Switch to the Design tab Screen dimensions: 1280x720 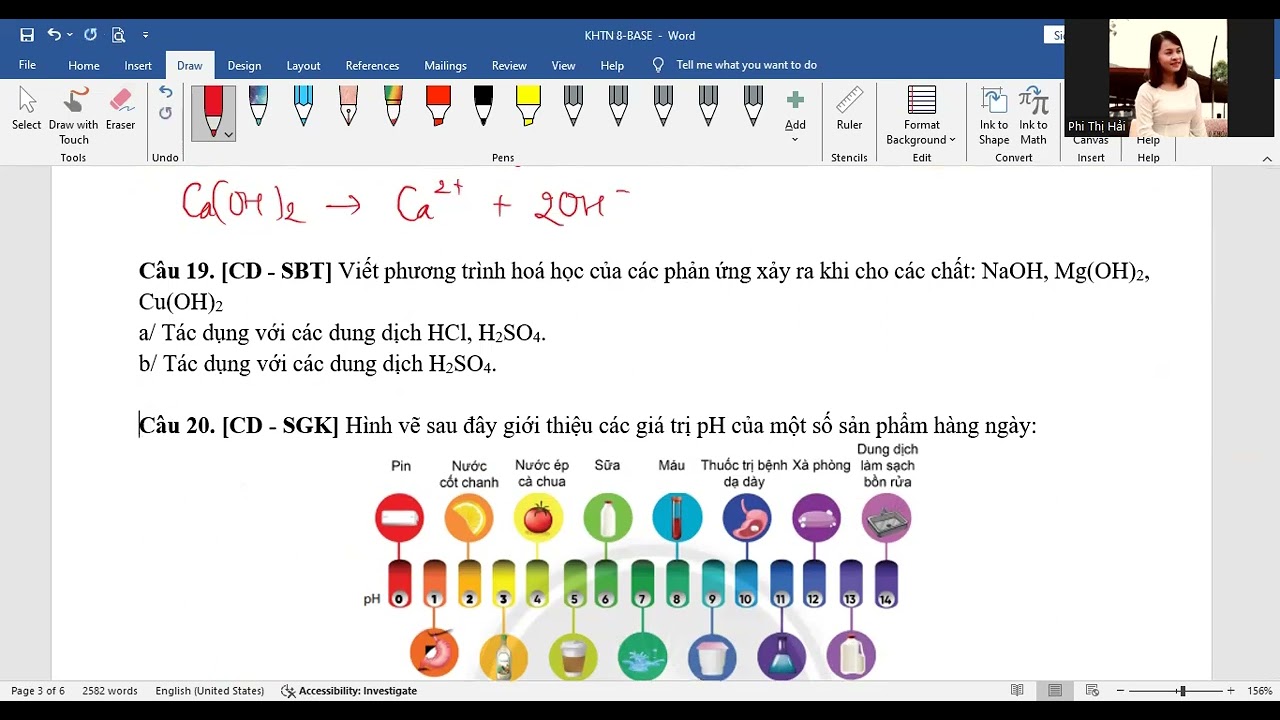(244, 65)
